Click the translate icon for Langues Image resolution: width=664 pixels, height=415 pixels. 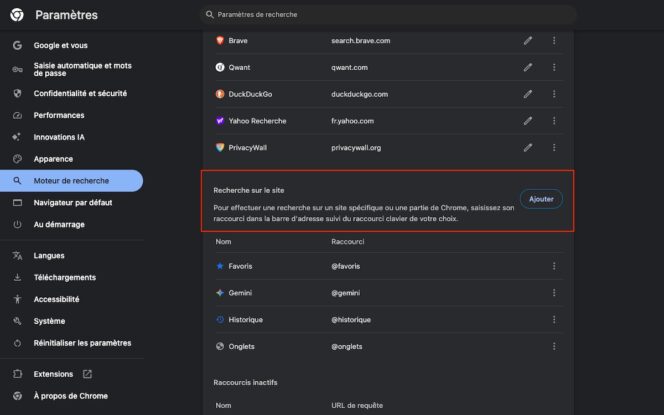[17, 256]
